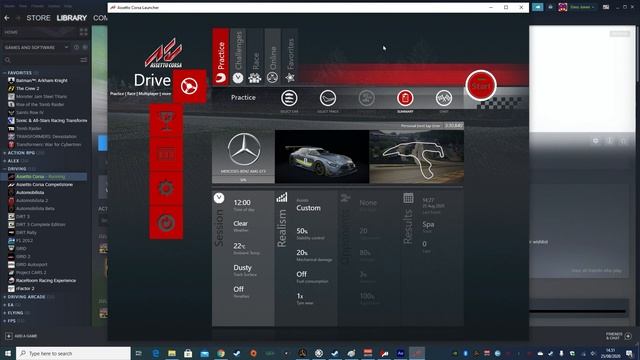Click the grid view icon next to Home
Image resolution: width=640 pixels, height=360 pixels.
tap(84, 32)
